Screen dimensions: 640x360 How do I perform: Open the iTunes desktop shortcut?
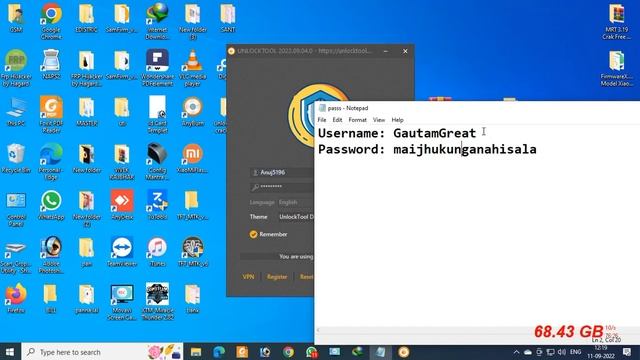[x=157, y=252]
